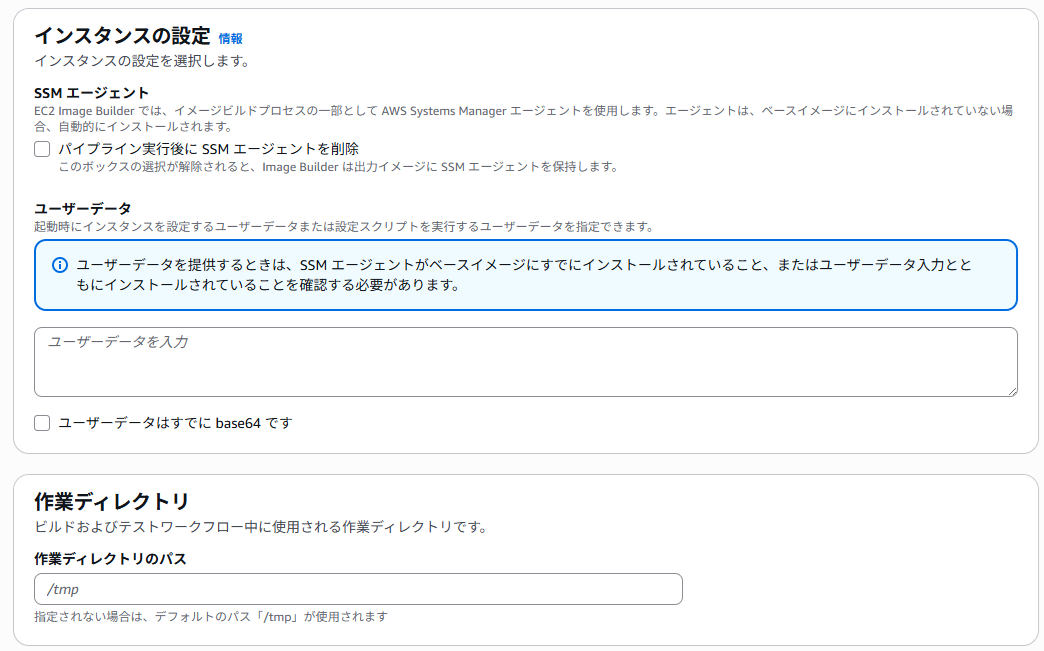Click the ユーザーデータを提供するときは alert message

[x=524, y=275]
